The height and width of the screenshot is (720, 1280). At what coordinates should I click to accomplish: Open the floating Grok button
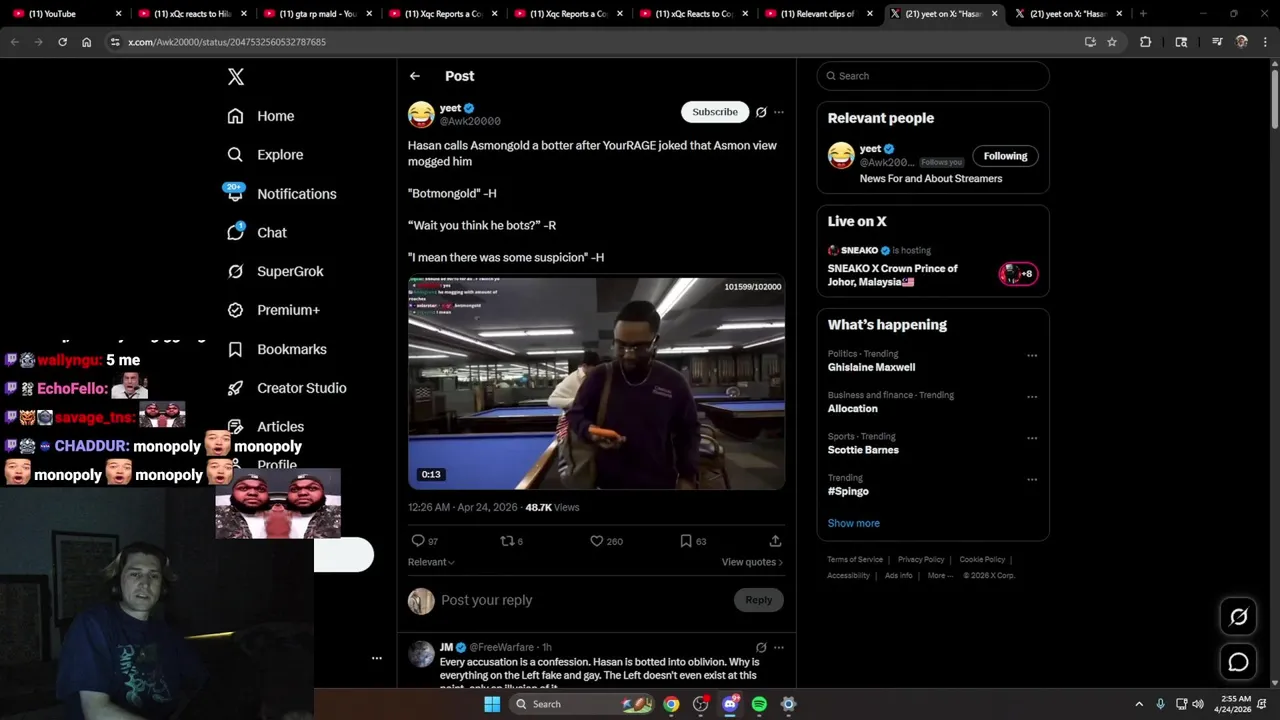pyautogui.click(x=1238, y=617)
